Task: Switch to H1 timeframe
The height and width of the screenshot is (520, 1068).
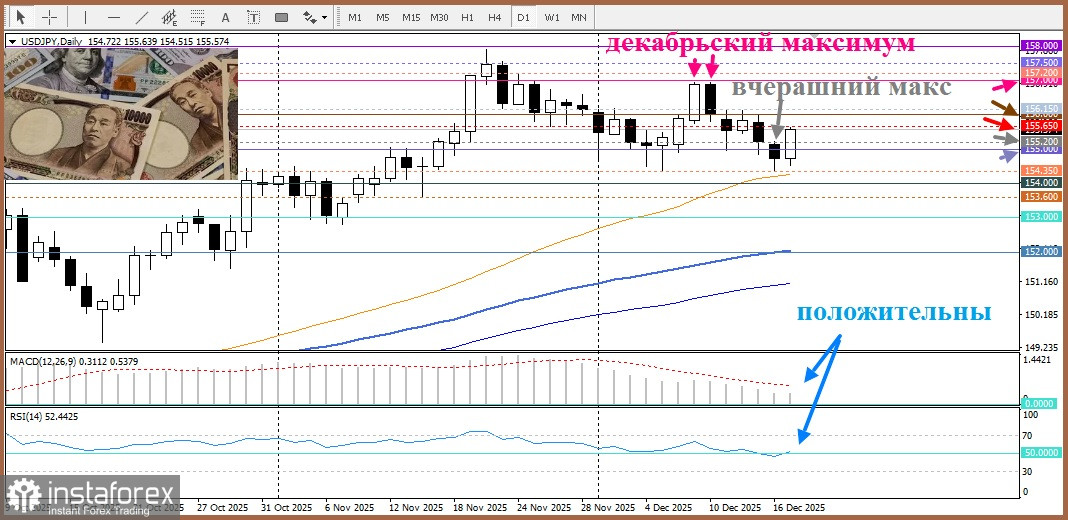Action: coord(467,17)
